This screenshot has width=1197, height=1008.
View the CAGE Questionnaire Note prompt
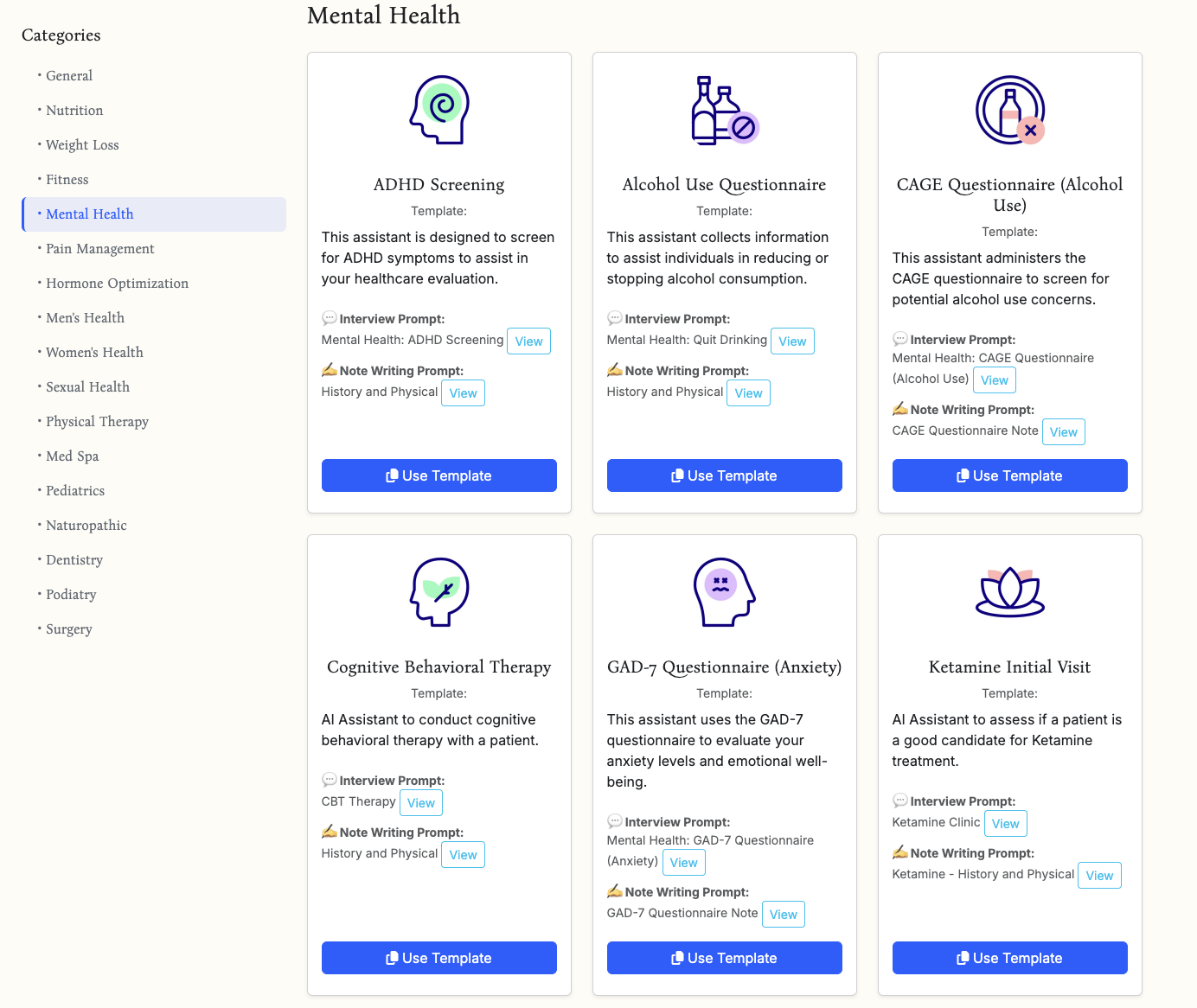(1063, 432)
